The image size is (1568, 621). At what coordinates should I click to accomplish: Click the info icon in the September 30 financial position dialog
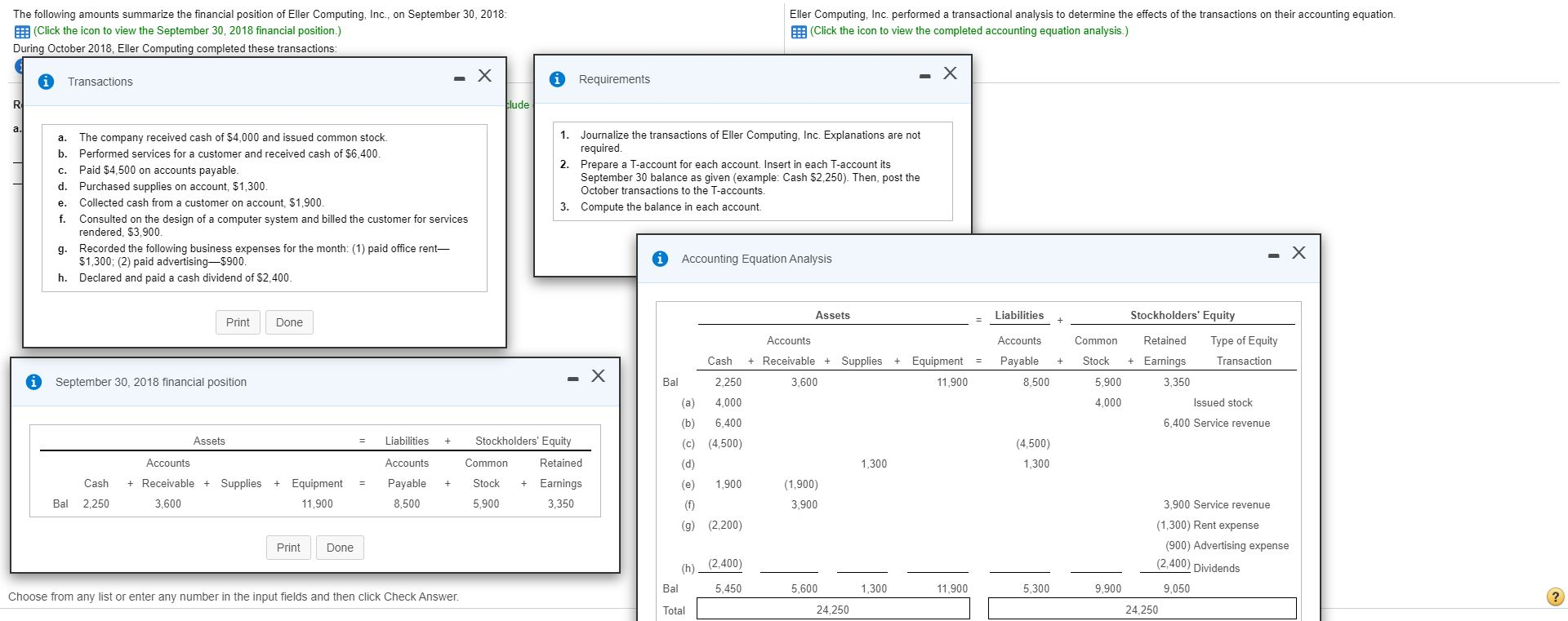[33, 382]
